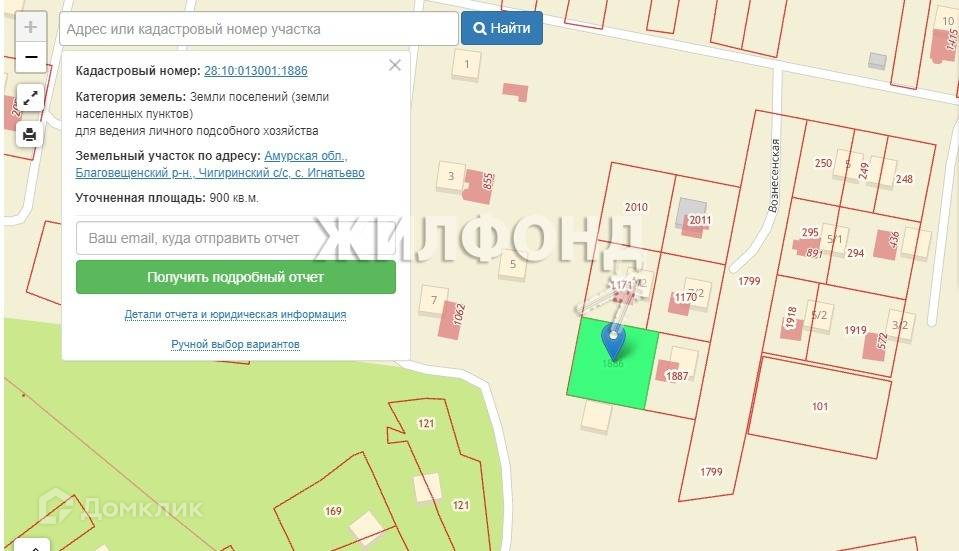
Task: Select parcel labeled 1919 on map
Action: [855, 330]
